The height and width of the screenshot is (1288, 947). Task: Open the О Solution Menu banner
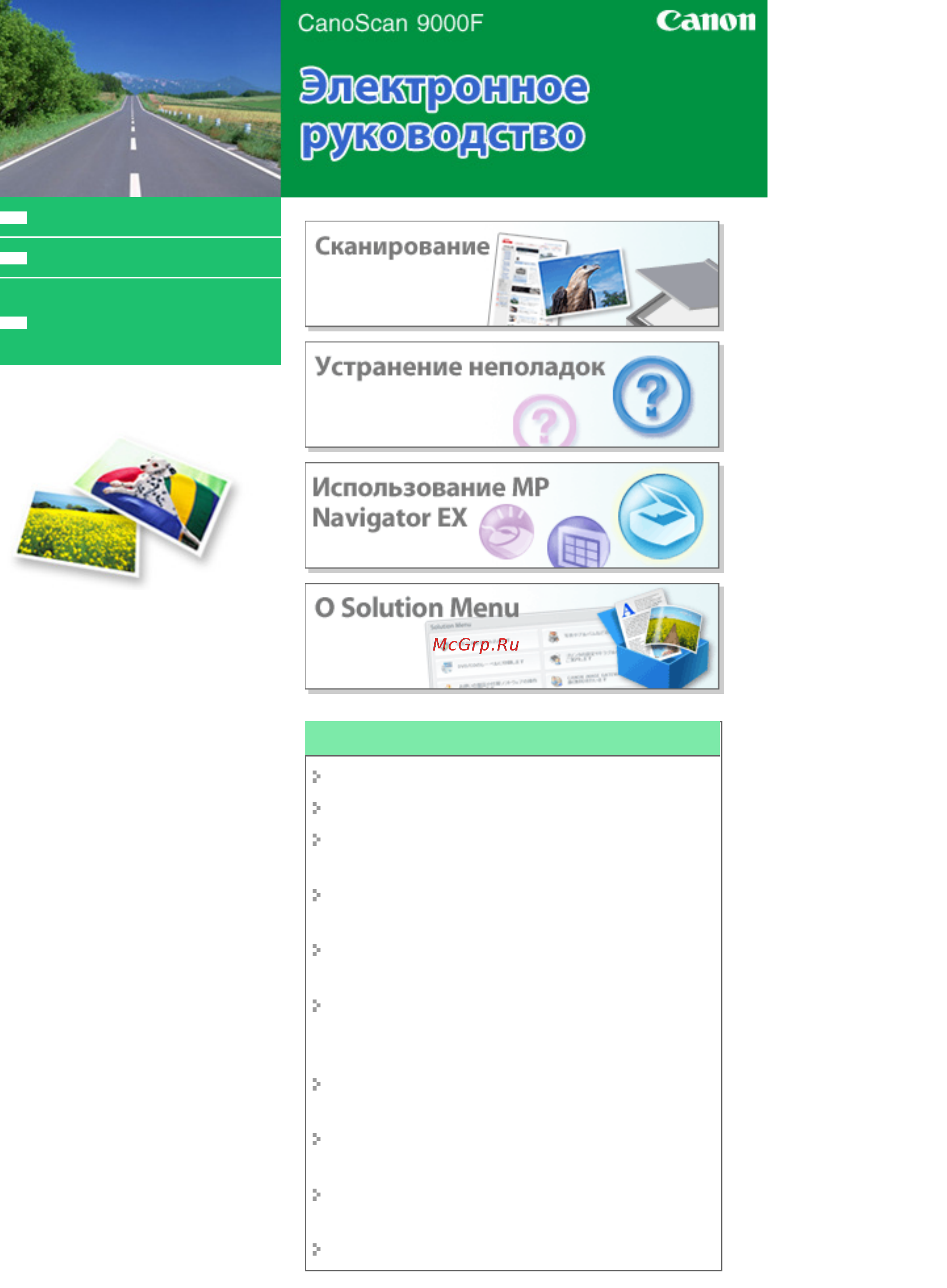(x=512, y=636)
